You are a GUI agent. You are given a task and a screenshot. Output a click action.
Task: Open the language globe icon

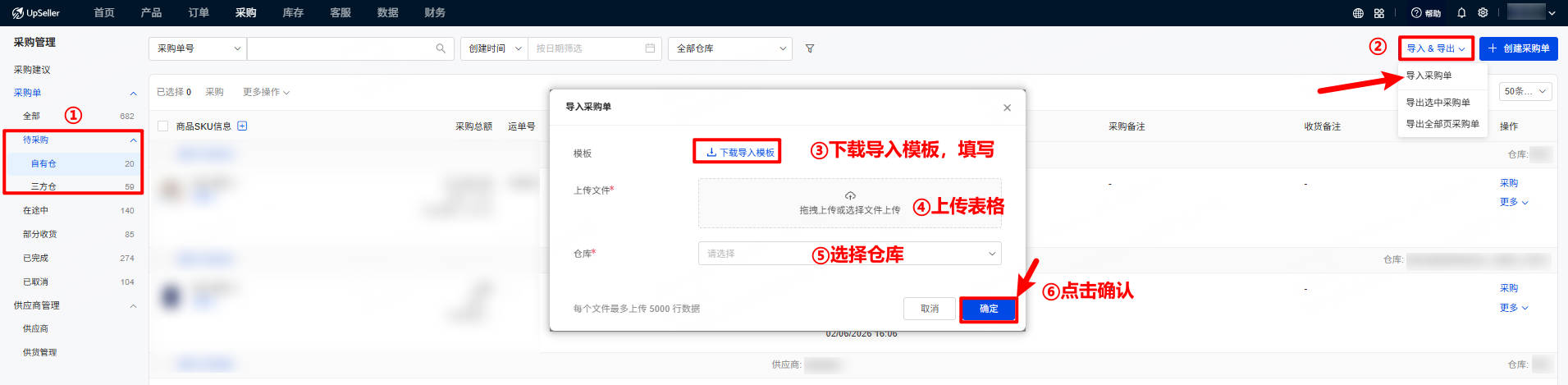tap(1358, 13)
